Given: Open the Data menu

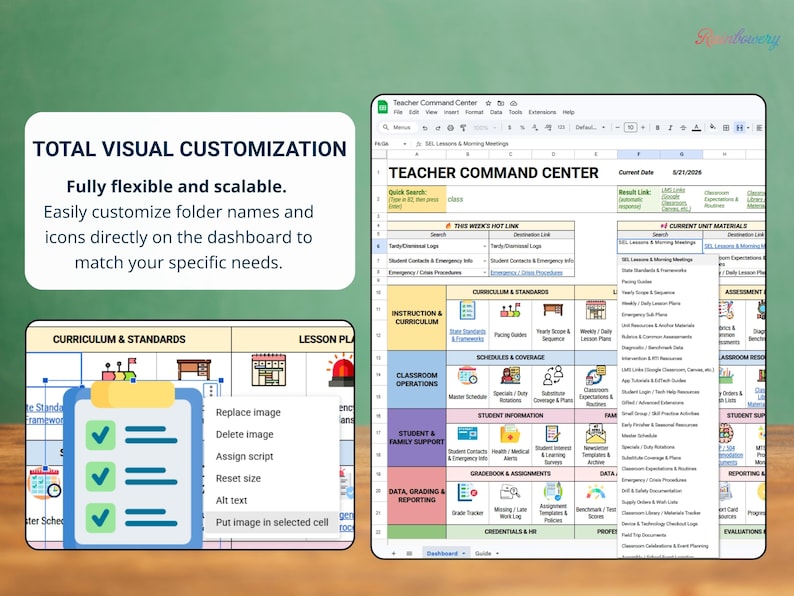Looking at the screenshot, I should pos(496,112).
